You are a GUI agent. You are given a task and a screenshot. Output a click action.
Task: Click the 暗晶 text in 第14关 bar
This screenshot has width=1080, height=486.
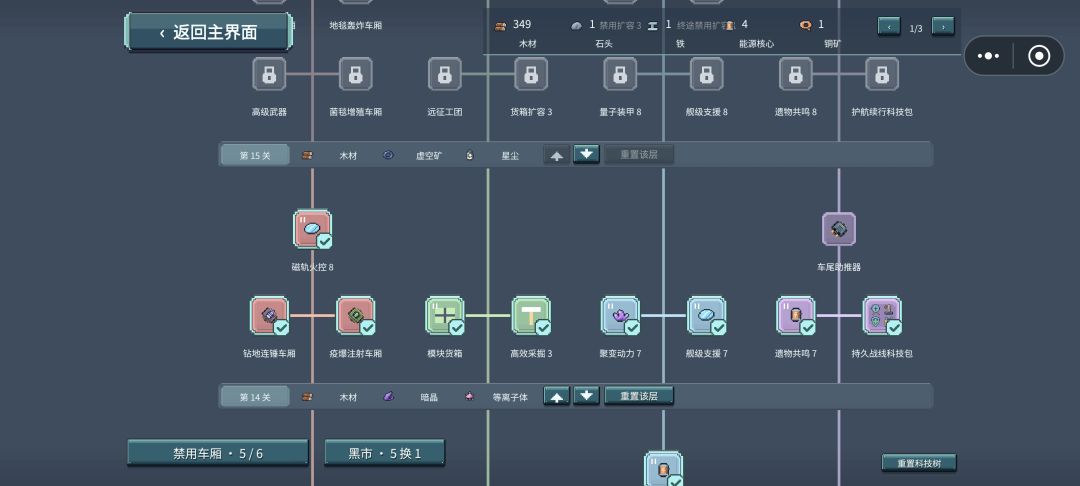(429, 398)
